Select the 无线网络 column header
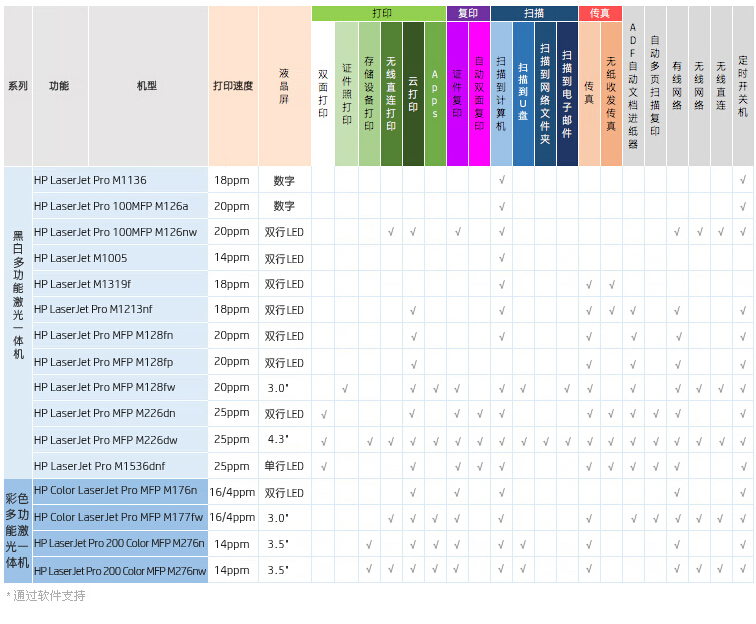The height and width of the screenshot is (624, 756). pos(699,86)
